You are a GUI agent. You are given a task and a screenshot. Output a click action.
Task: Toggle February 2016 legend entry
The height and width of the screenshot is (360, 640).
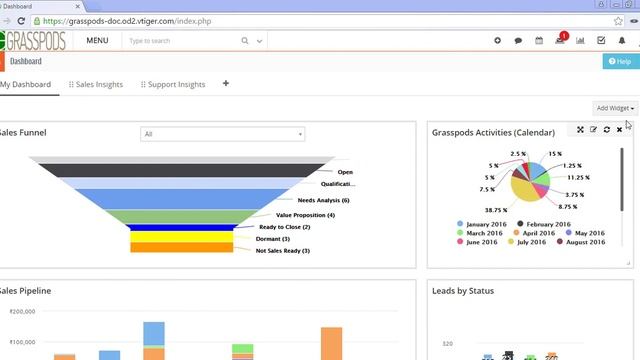click(x=544, y=224)
